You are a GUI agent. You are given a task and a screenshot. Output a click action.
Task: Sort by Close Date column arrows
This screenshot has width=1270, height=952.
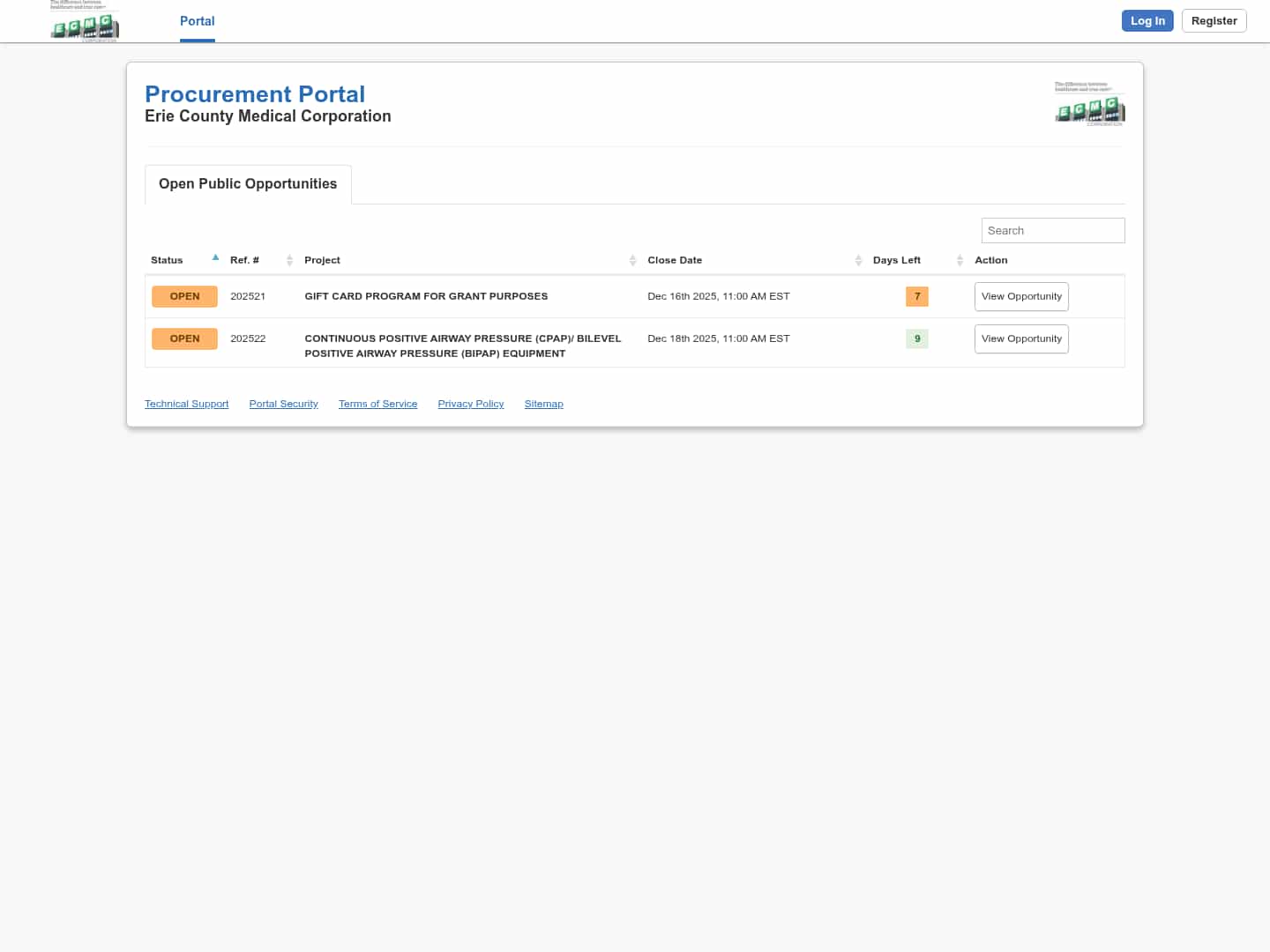858,260
